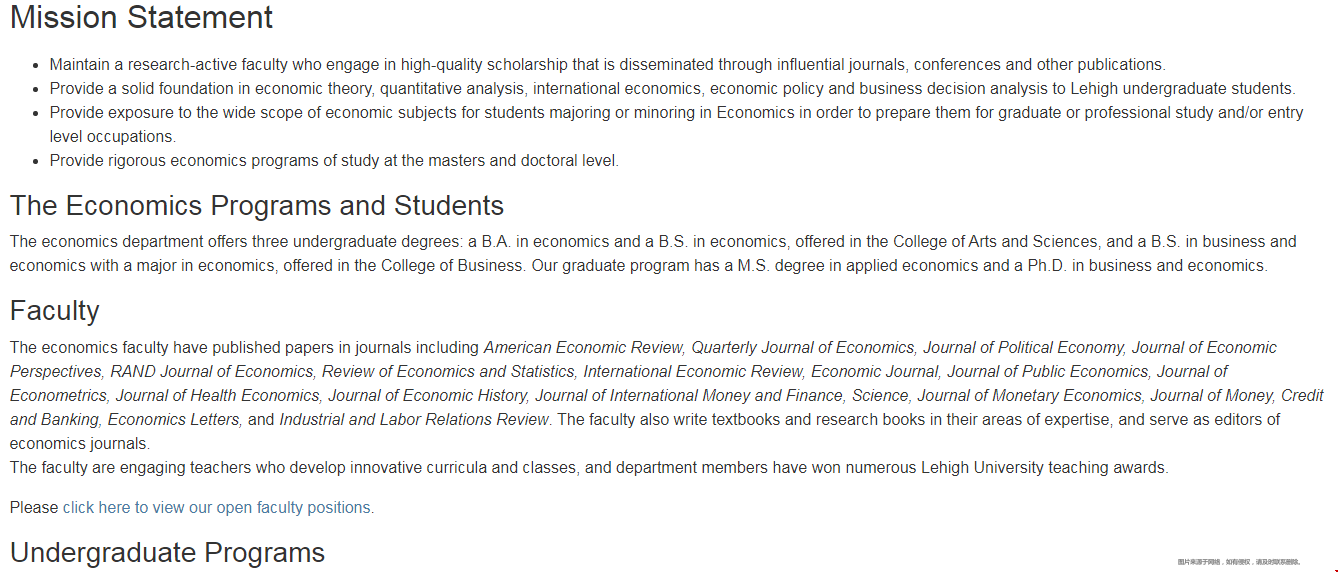Select the bullet starting 'Provide exposure to the wide scope'
The width and height of the screenshot is (1338, 572).
676,124
